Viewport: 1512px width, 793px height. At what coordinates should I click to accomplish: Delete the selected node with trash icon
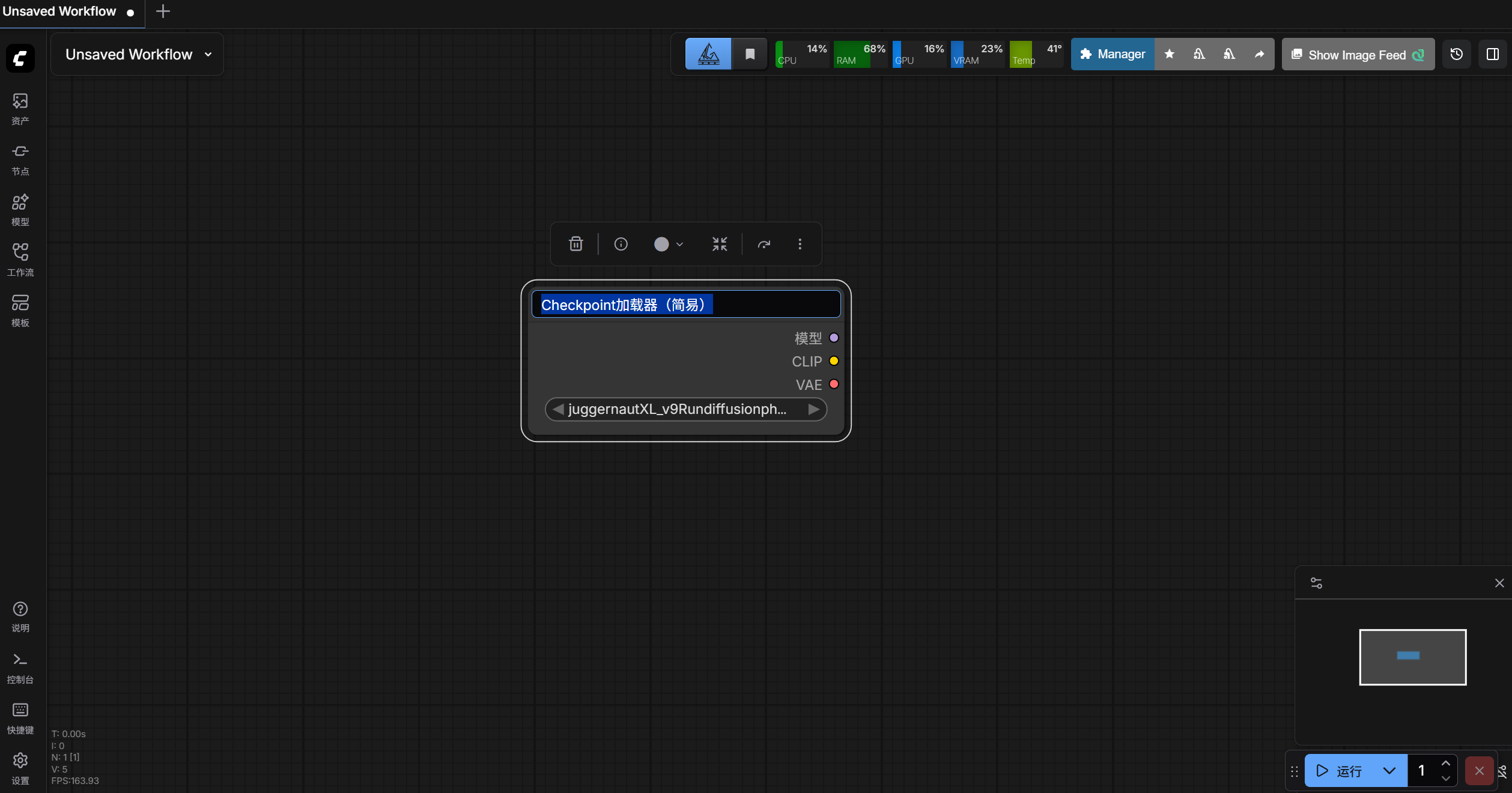575,244
